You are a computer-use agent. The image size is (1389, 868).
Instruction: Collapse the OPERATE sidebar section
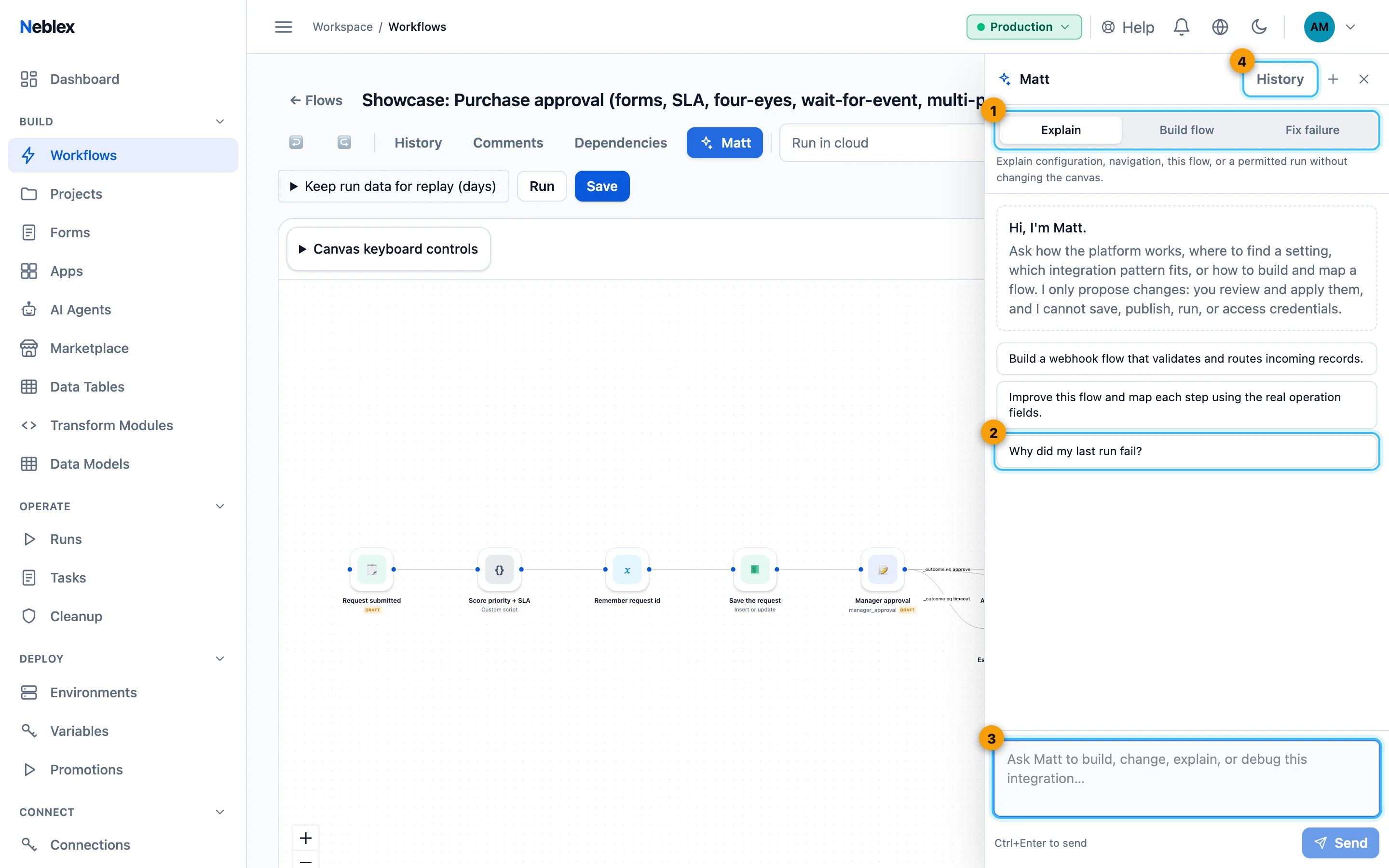pos(220,506)
